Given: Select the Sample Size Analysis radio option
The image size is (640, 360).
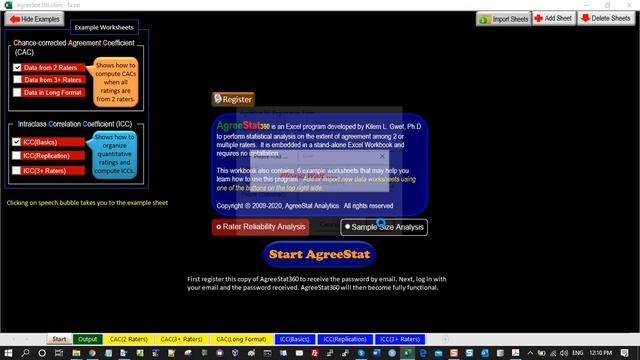Looking at the screenshot, I should coord(384,227).
